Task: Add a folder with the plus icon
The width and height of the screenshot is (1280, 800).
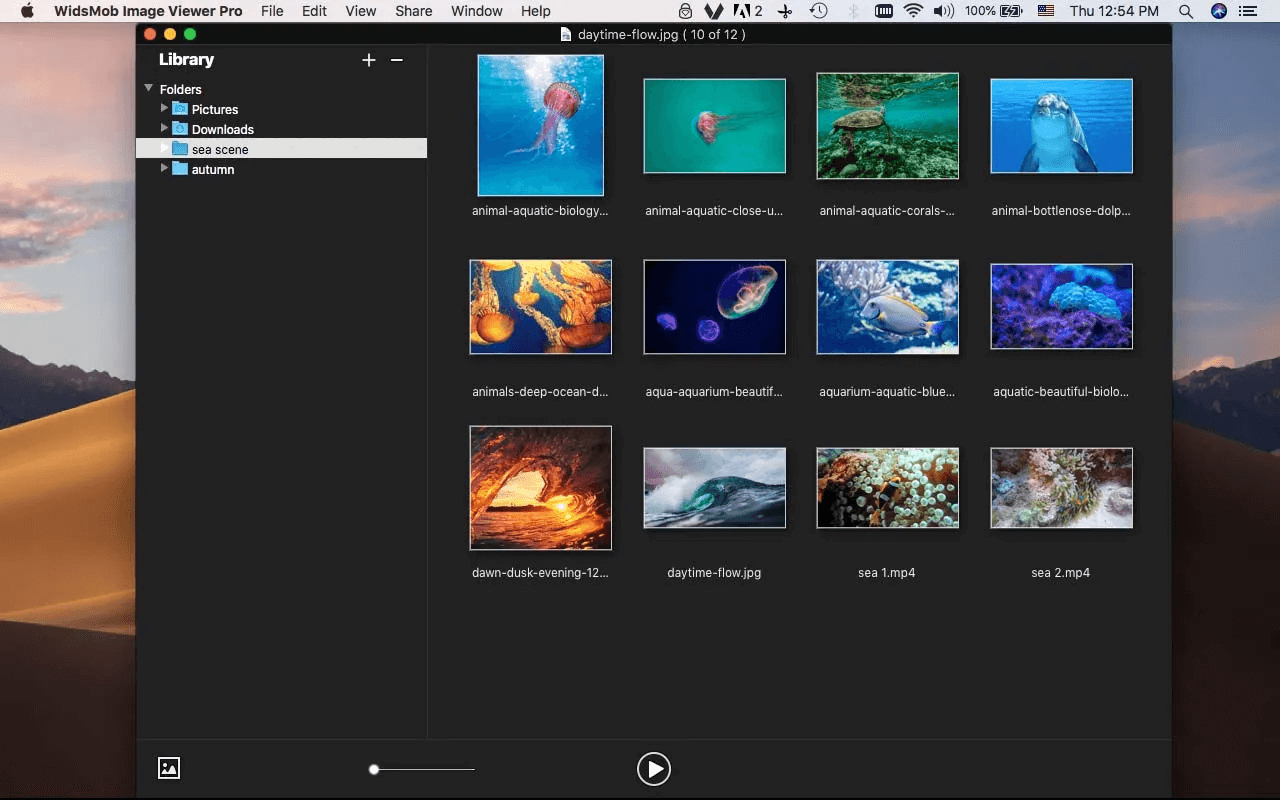Action: pyautogui.click(x=369, y=59)
